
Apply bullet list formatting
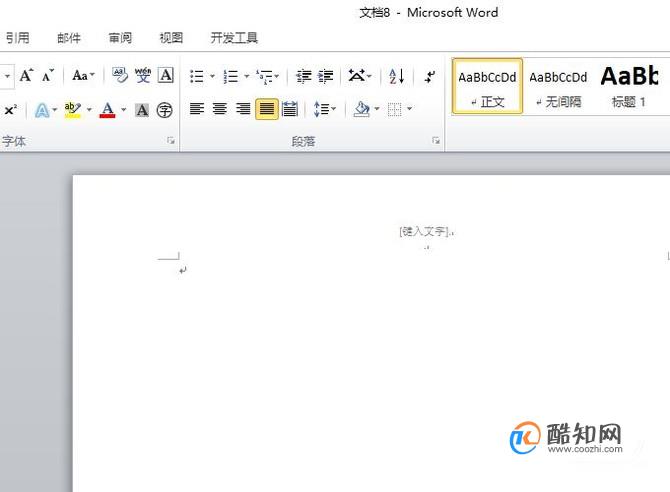(x=197, y=77)
